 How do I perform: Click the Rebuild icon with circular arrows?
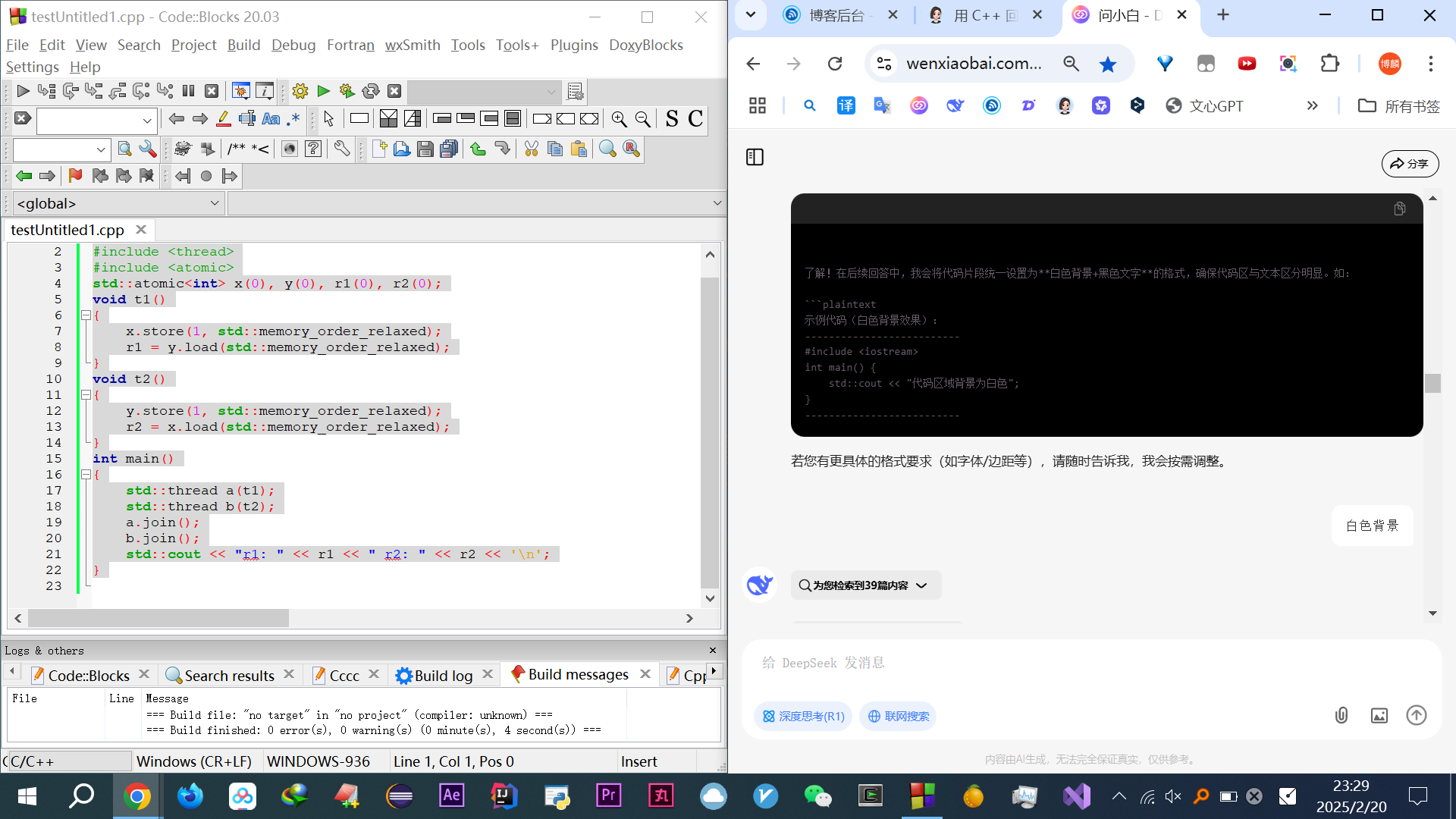point(371,91)
